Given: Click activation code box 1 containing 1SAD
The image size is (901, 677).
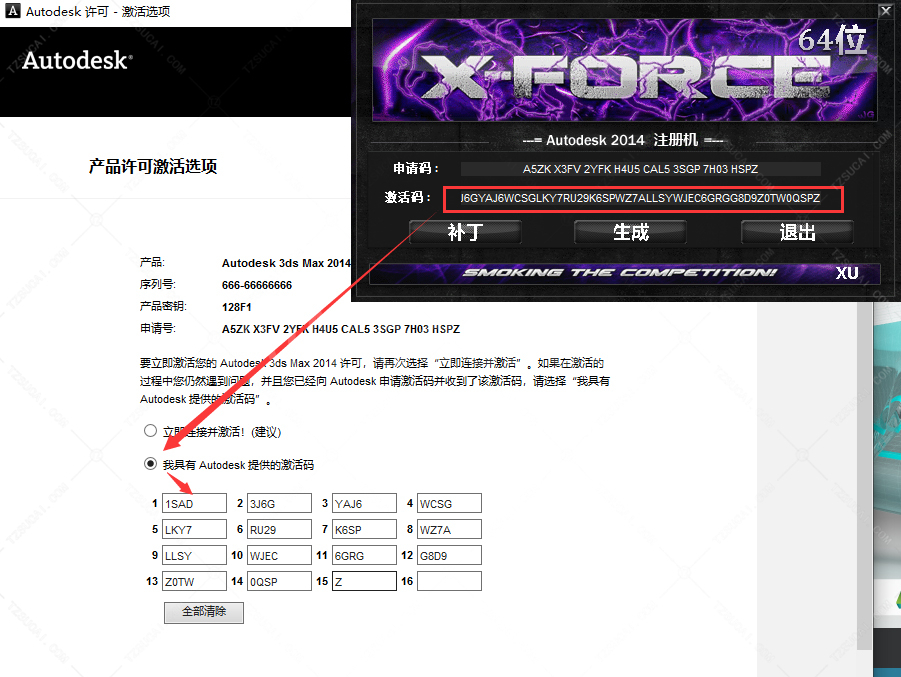Looking at the screenshot, I should tap(194, 503).
